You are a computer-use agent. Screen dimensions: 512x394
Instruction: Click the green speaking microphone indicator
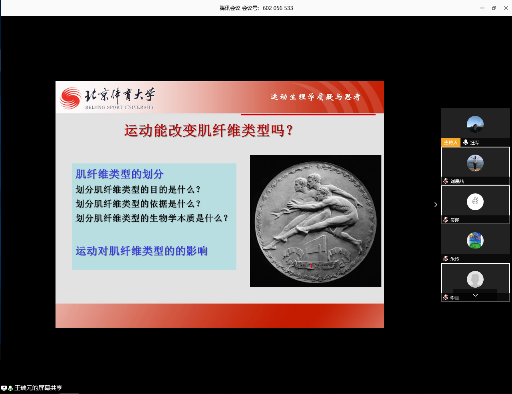coord(10,388)
